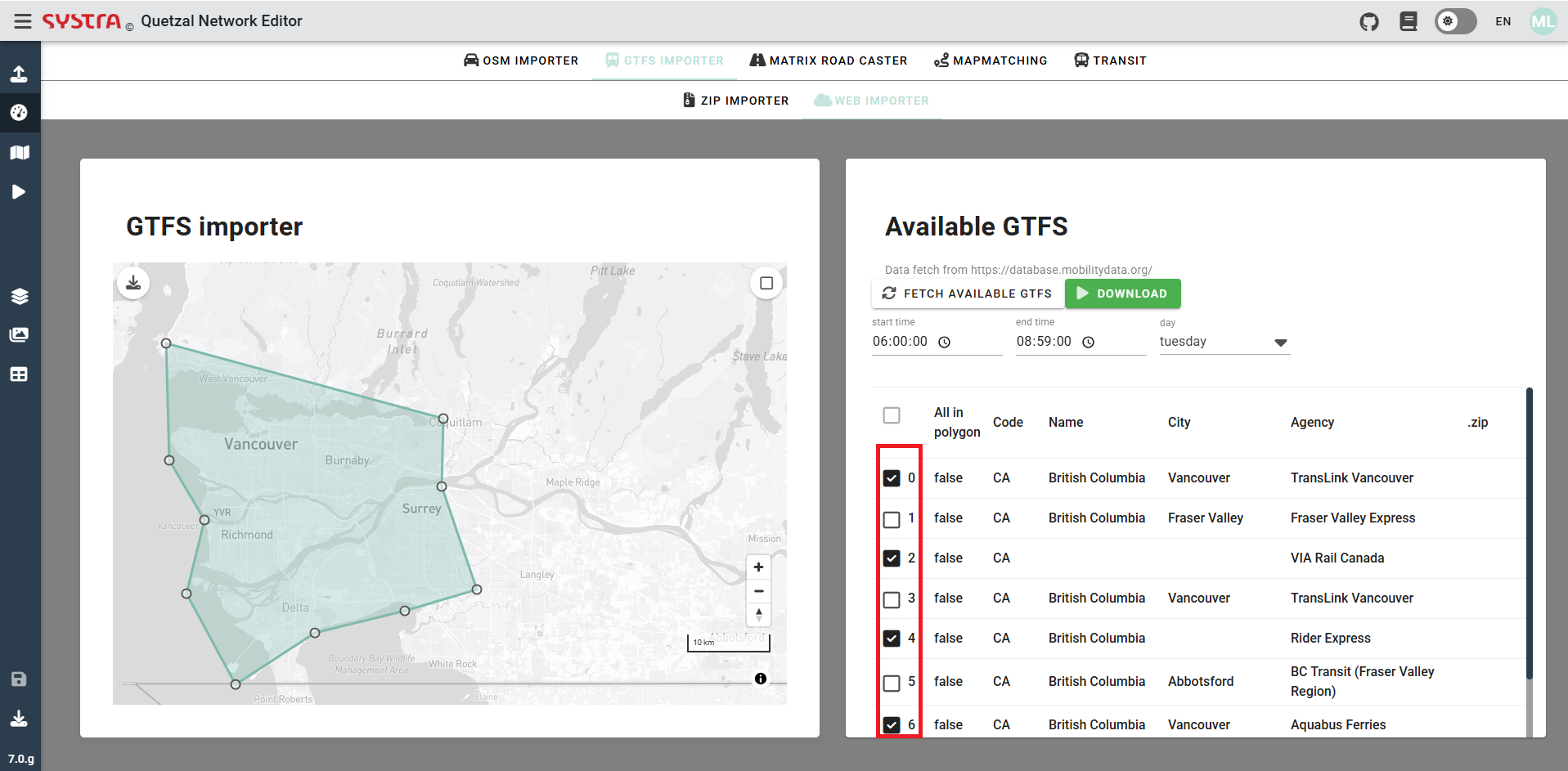
Task: Check row 1 Fraser Valley Express checkbox
Action: tap(892, 519)
